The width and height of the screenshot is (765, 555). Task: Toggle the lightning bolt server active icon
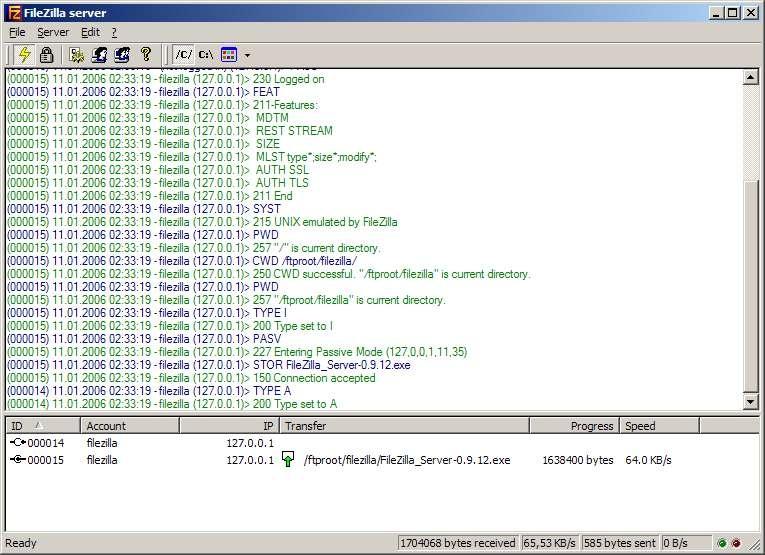tap(24, 55)
